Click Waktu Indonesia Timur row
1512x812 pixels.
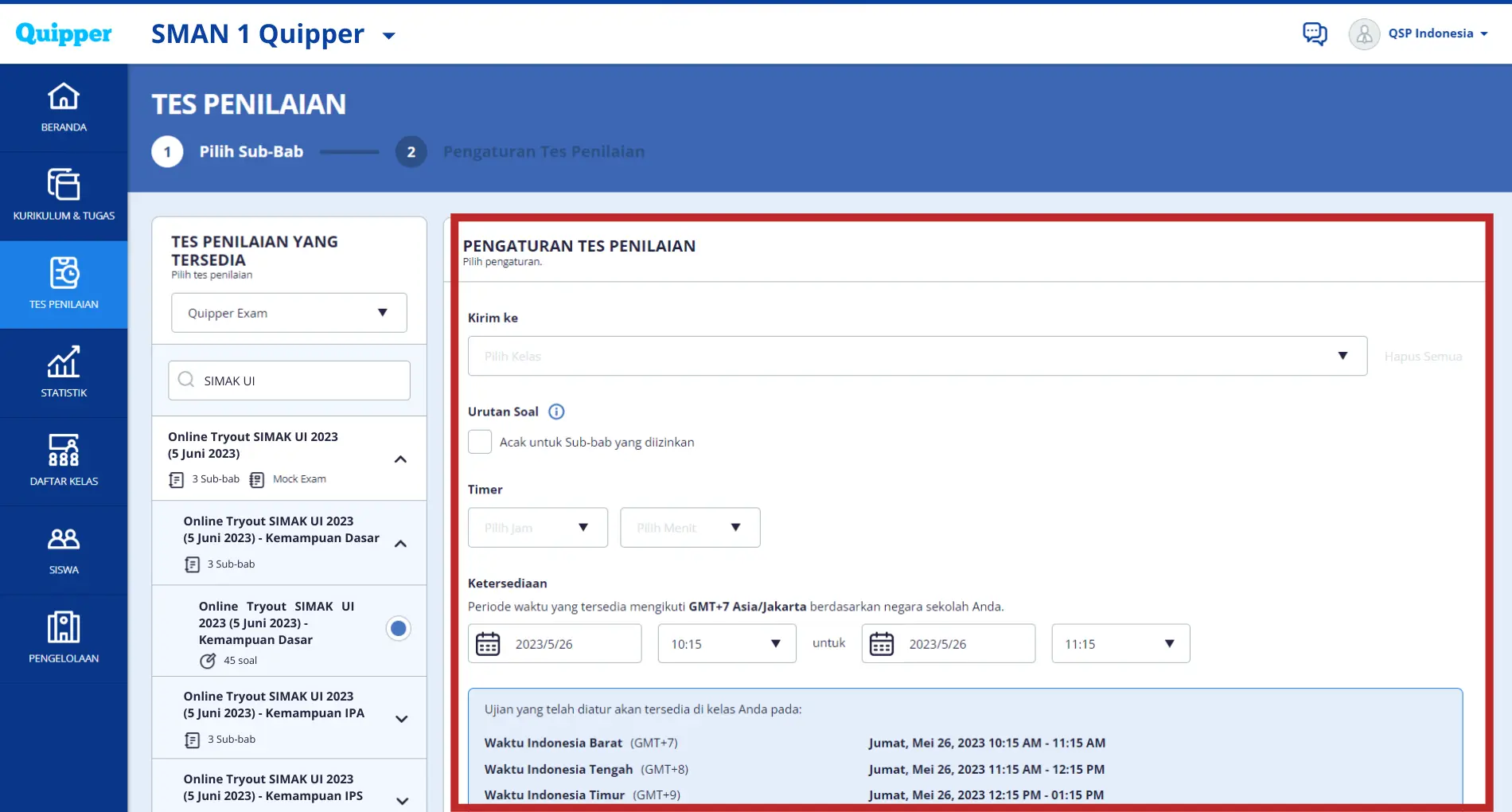tap(794, 794)
